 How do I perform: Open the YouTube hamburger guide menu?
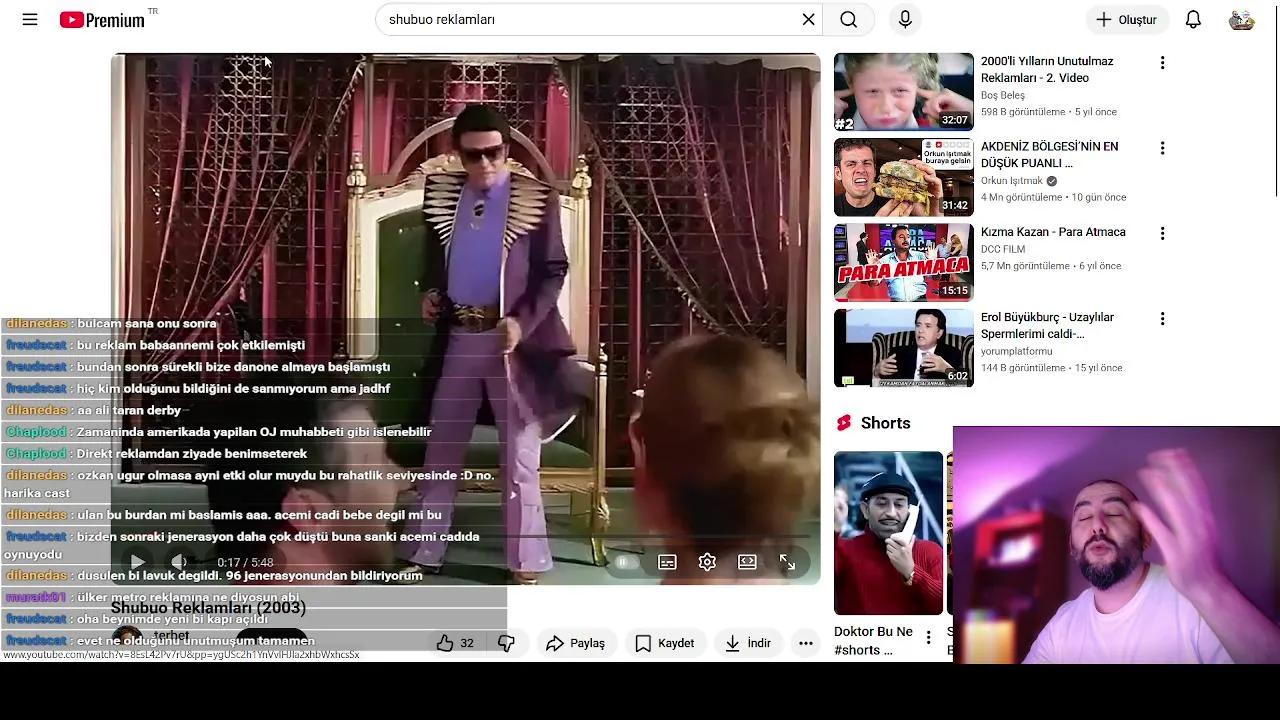coord(30,19)
